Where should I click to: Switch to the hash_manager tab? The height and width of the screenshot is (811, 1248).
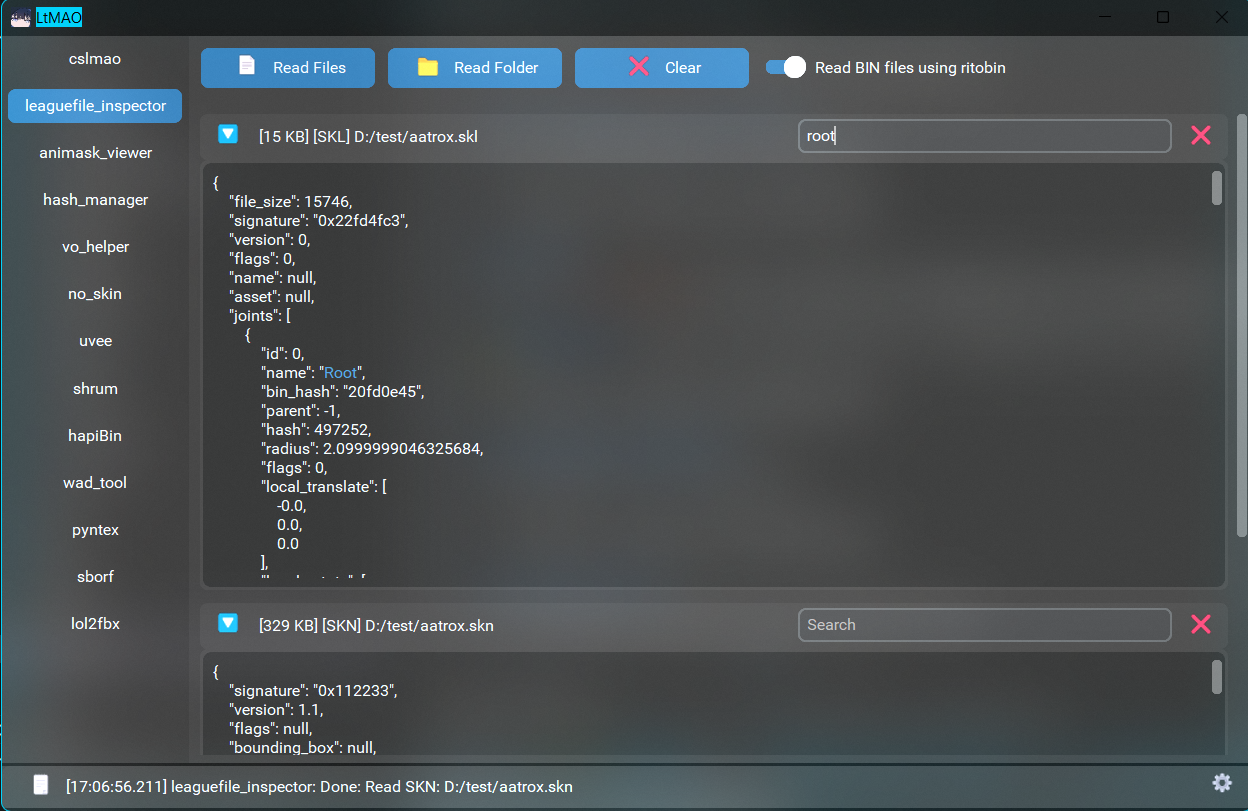[x=95, y=199]
